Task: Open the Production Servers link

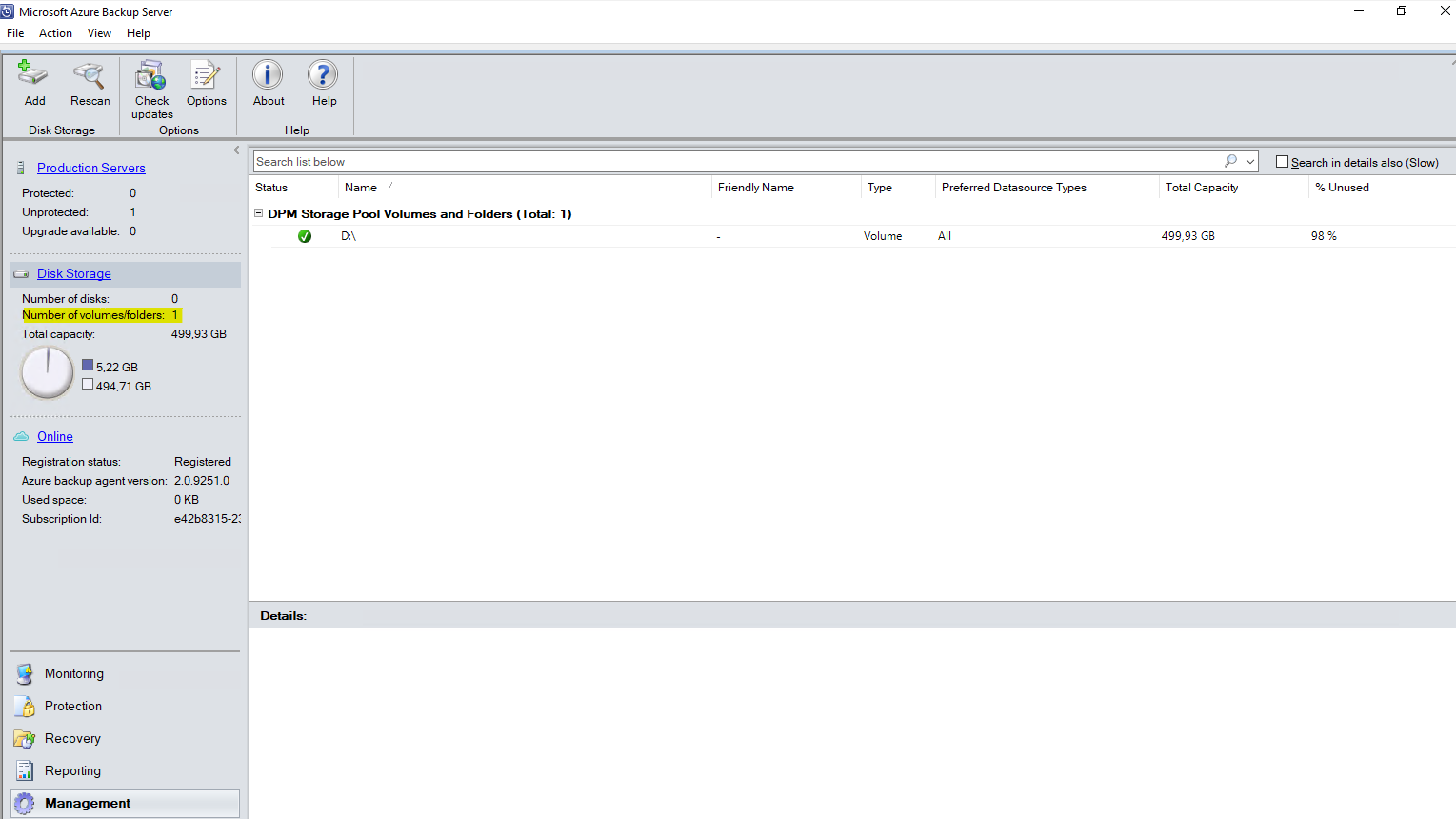Action: 91,169
